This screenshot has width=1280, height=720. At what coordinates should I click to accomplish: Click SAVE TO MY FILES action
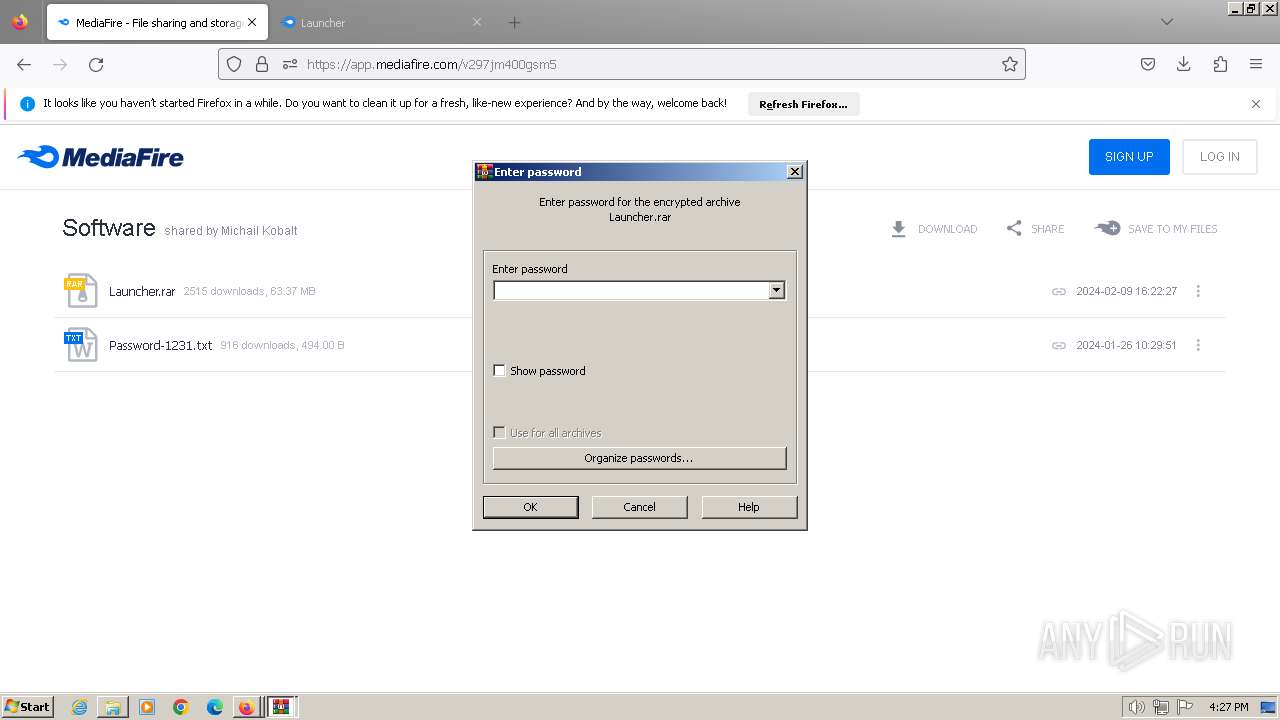click(1156, 229)
